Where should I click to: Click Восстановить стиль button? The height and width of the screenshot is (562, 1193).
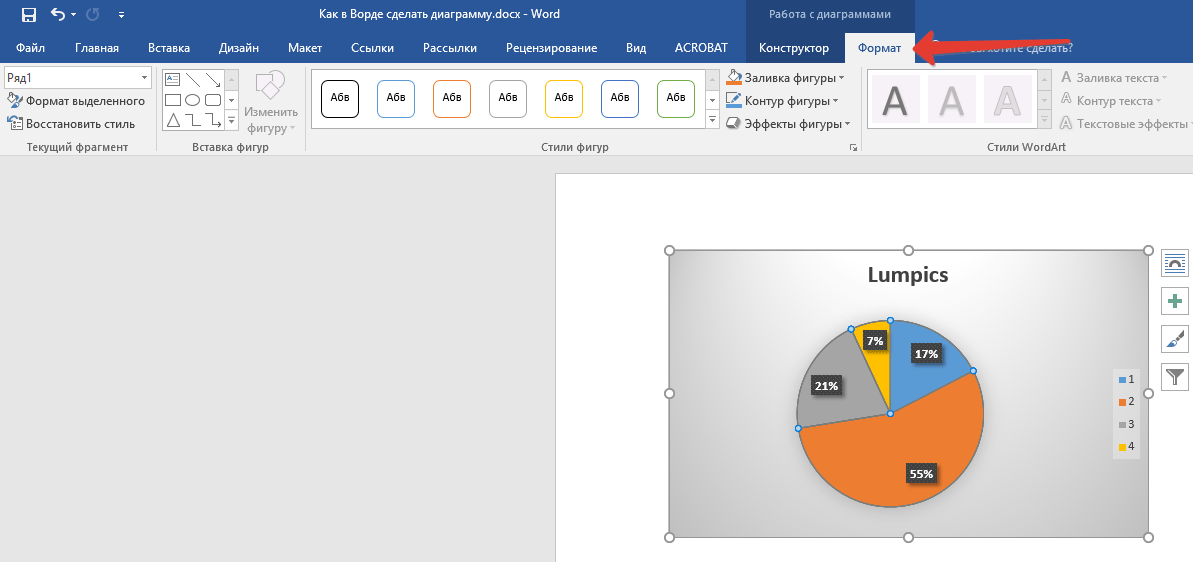[x=71, y=124]
